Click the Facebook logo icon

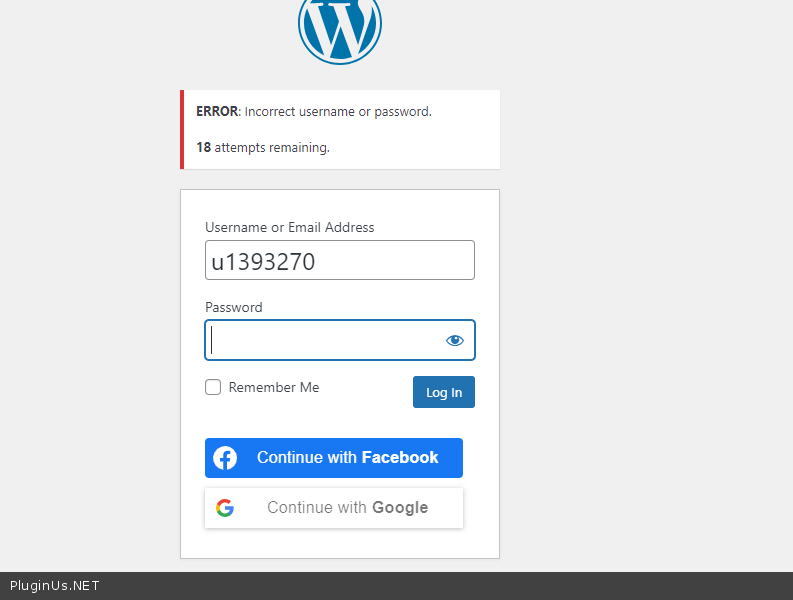click(x=225, y=458)
